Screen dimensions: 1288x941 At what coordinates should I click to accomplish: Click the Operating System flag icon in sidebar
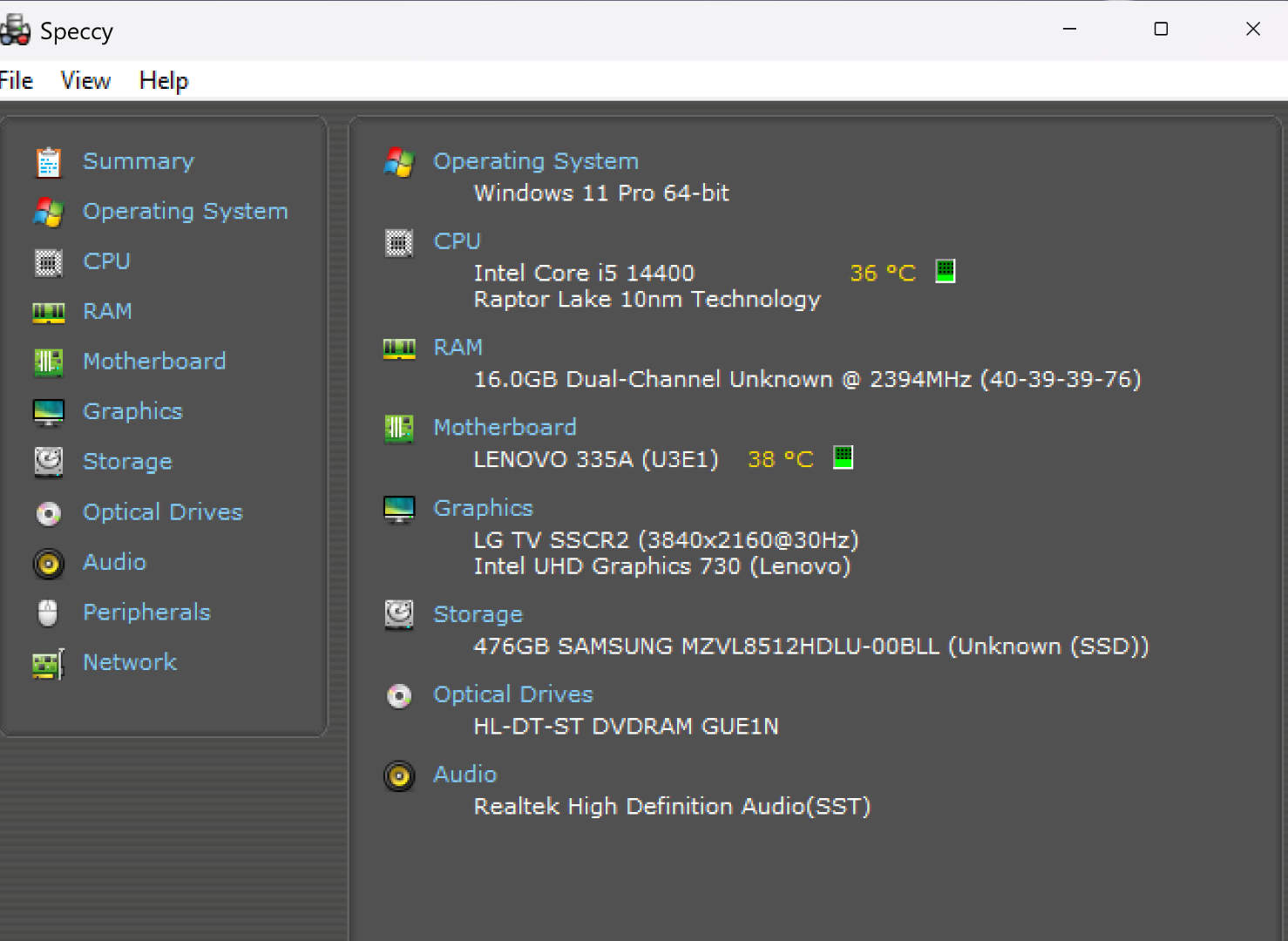pyautogui.click(x=48, y=212)
